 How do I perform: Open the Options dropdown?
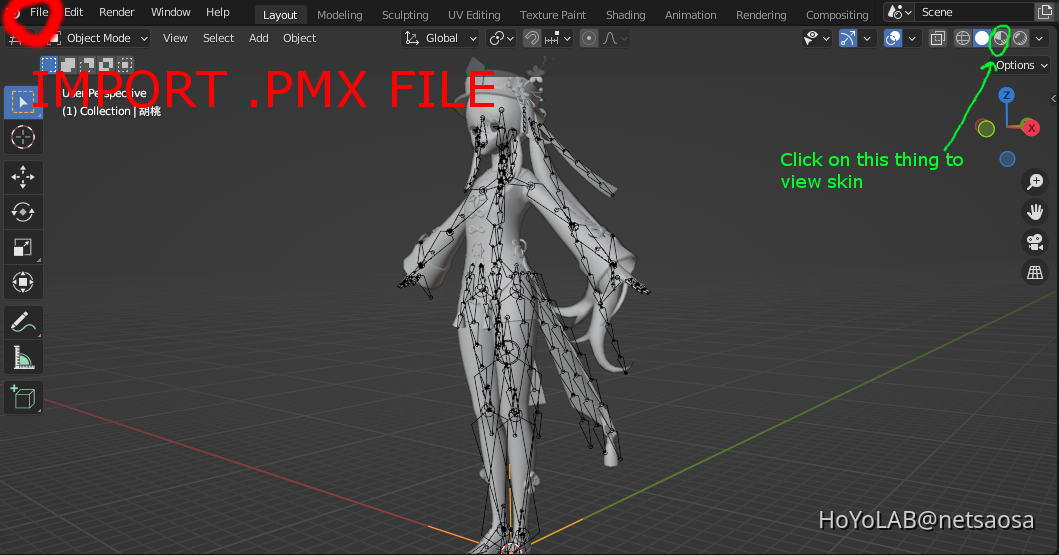tap(1020, 65)
